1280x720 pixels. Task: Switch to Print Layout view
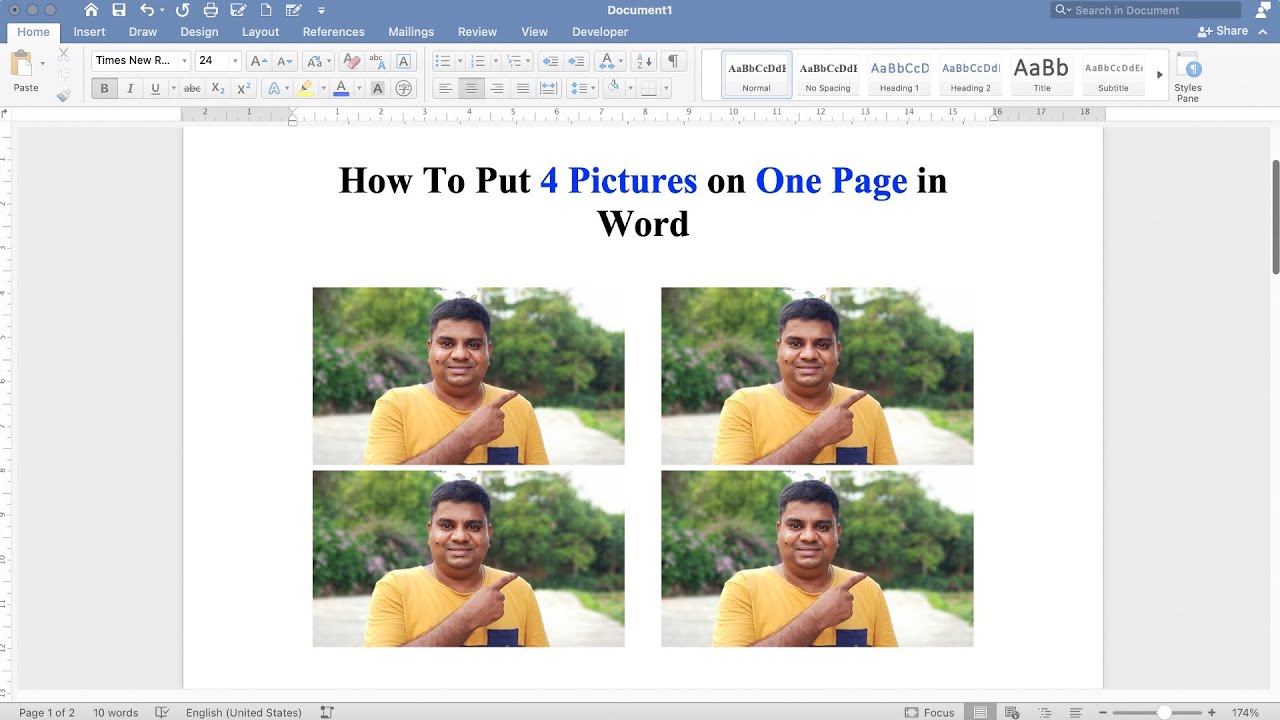[980, 712]
